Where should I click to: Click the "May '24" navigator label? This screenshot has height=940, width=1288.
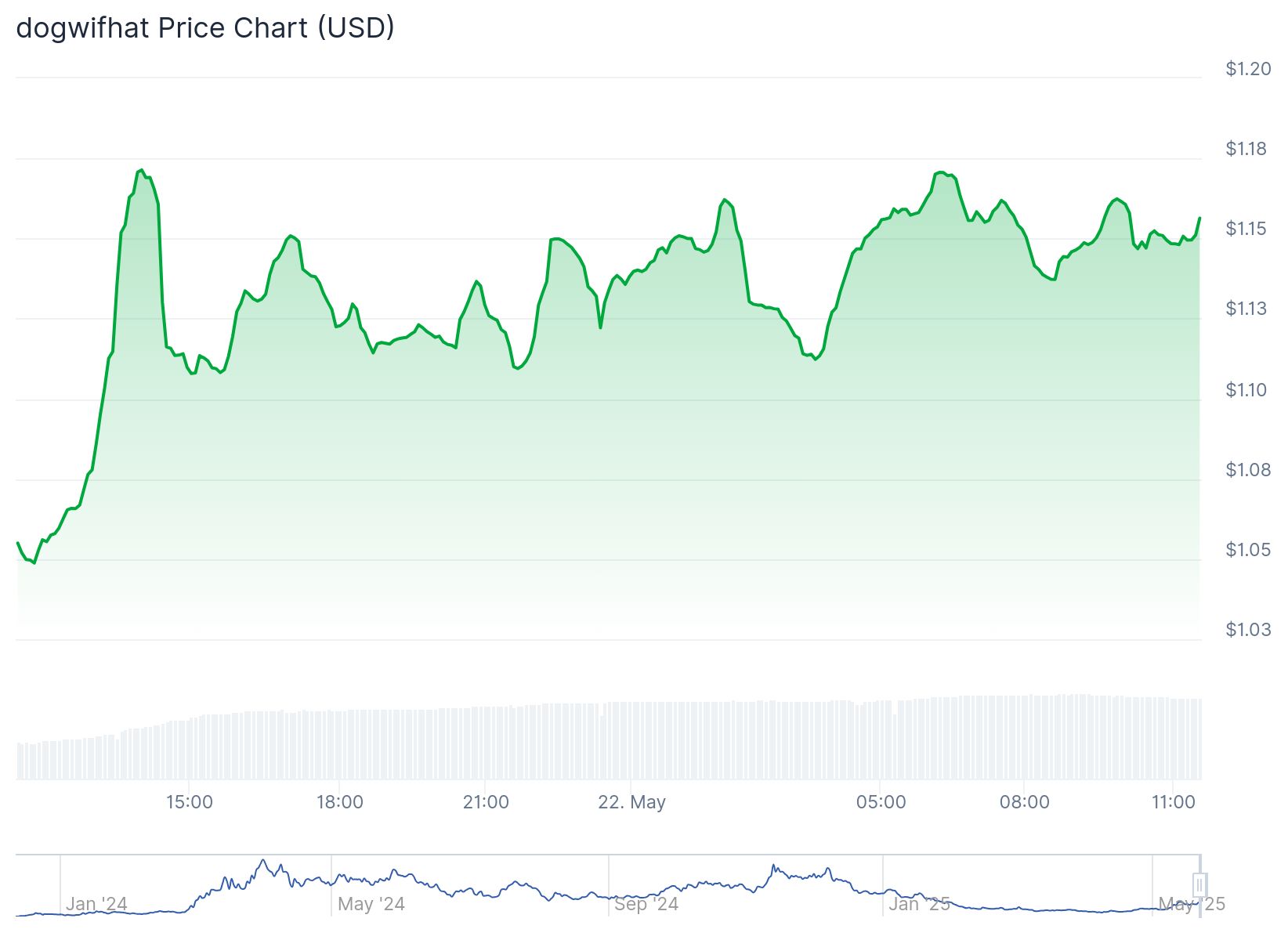(x=371, y=904)
